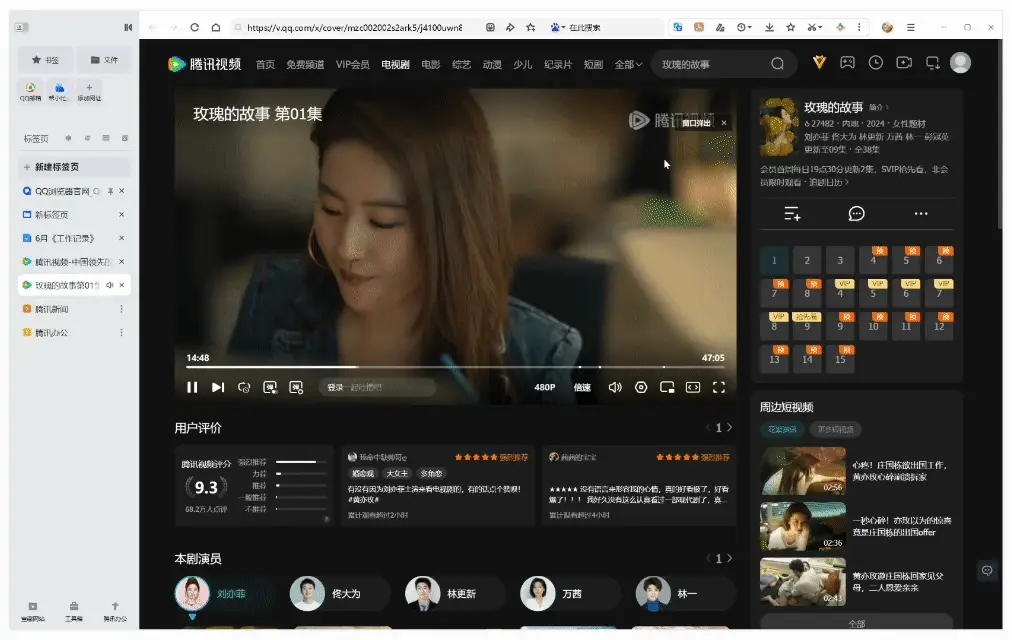Pause the video playback

192,387
